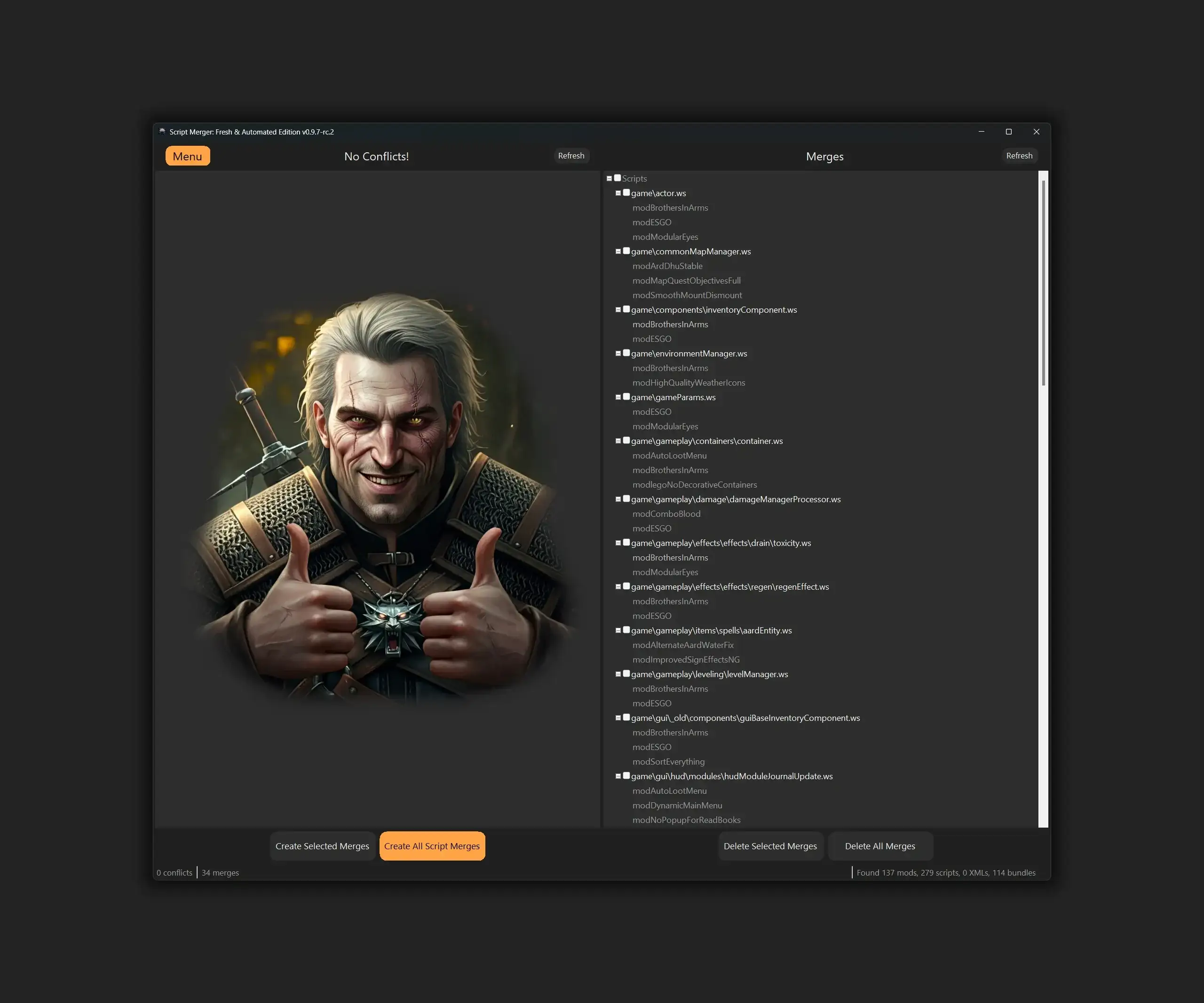This screenshot has width=1204, height=1003.
Task: Check the game\gameParams.ws checkbox
Action: tap(626, 396)
